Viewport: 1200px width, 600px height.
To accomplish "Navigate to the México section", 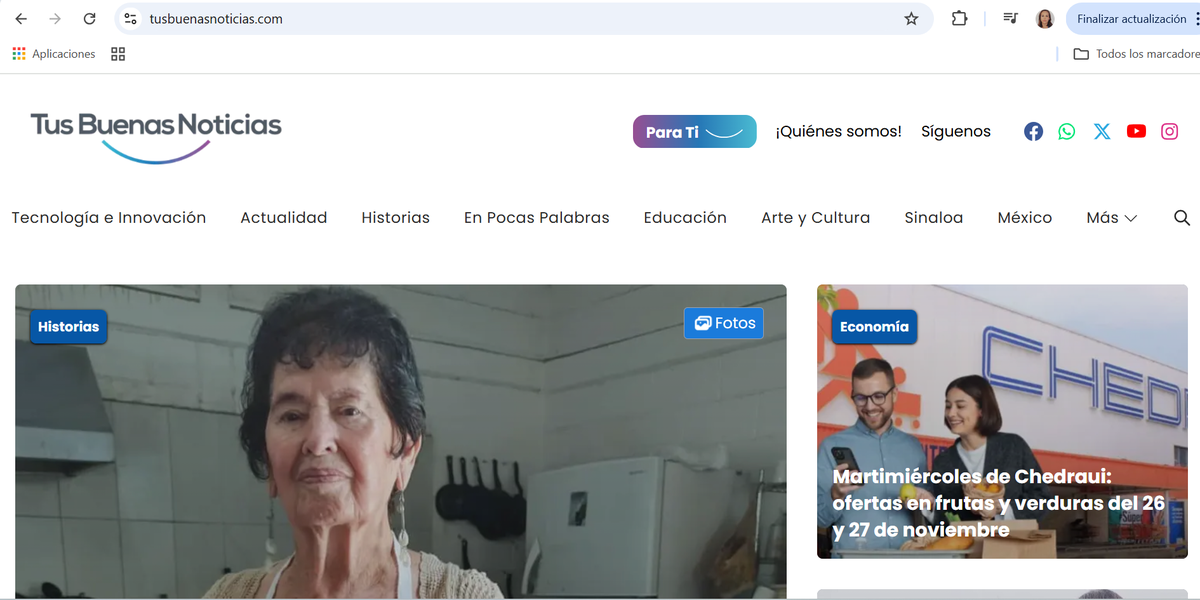I will point(1025,218).
